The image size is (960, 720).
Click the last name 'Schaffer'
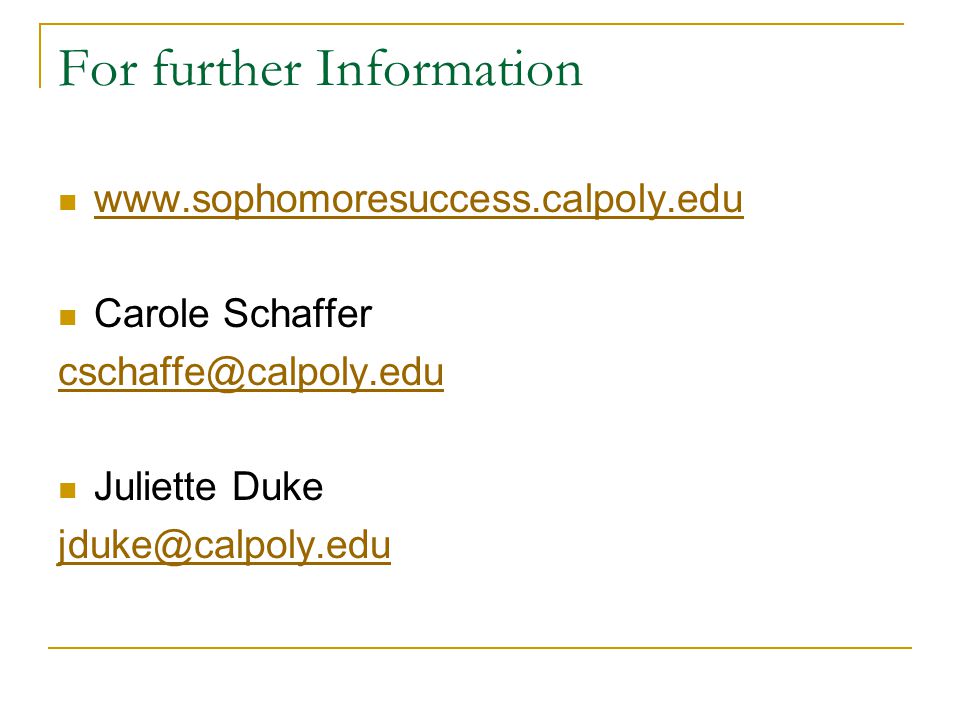tap(298, 314)
